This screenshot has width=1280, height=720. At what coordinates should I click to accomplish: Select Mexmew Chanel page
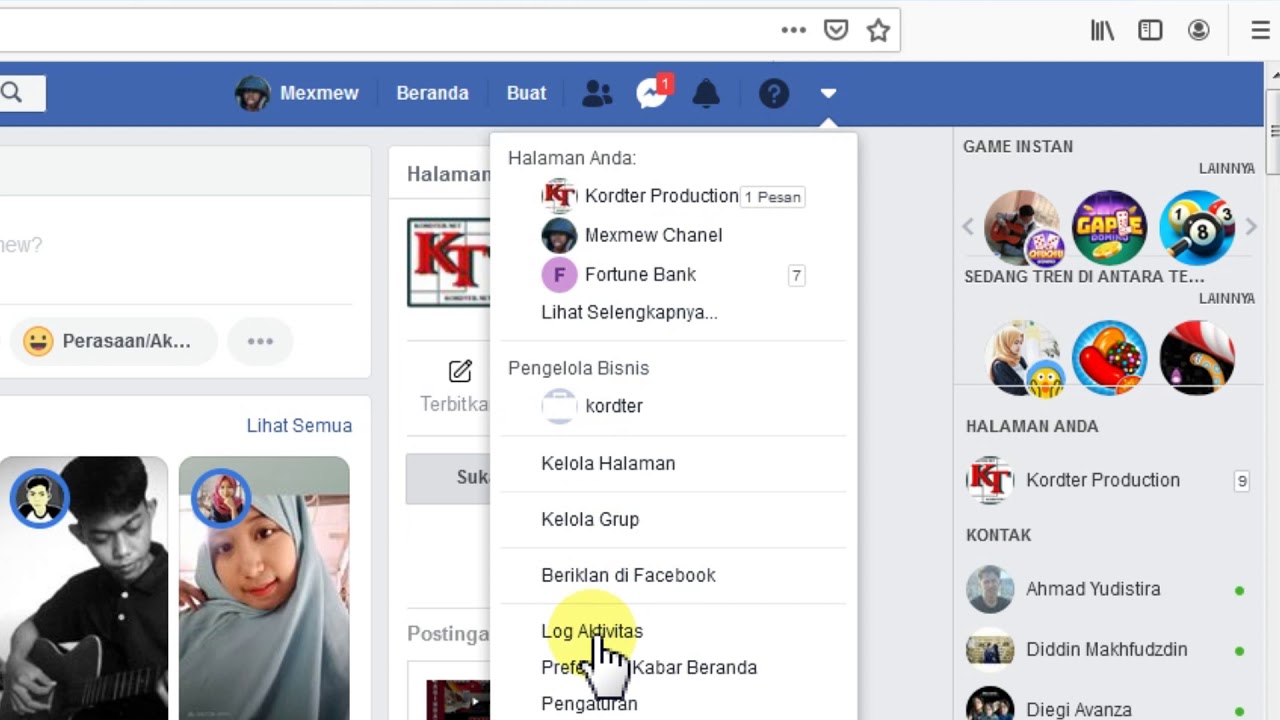632,235
